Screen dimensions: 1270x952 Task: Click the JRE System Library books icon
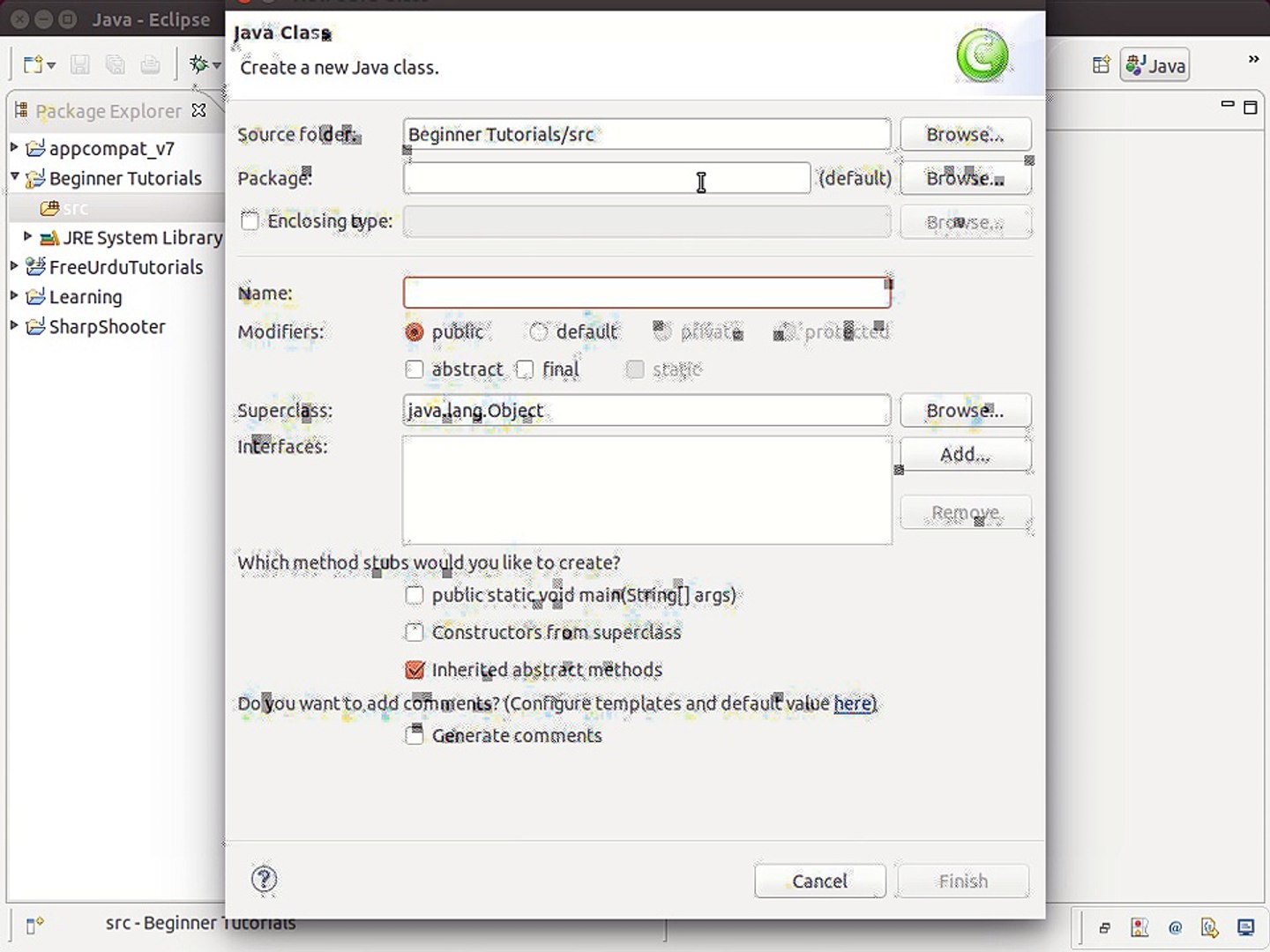[x=49, y=238]
